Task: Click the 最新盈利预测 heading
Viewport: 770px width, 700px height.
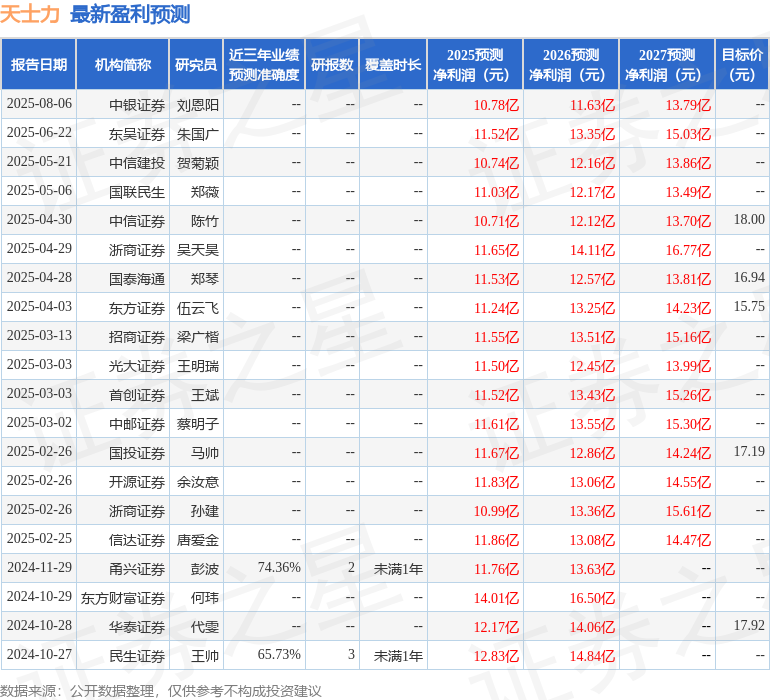Action: 130,14
